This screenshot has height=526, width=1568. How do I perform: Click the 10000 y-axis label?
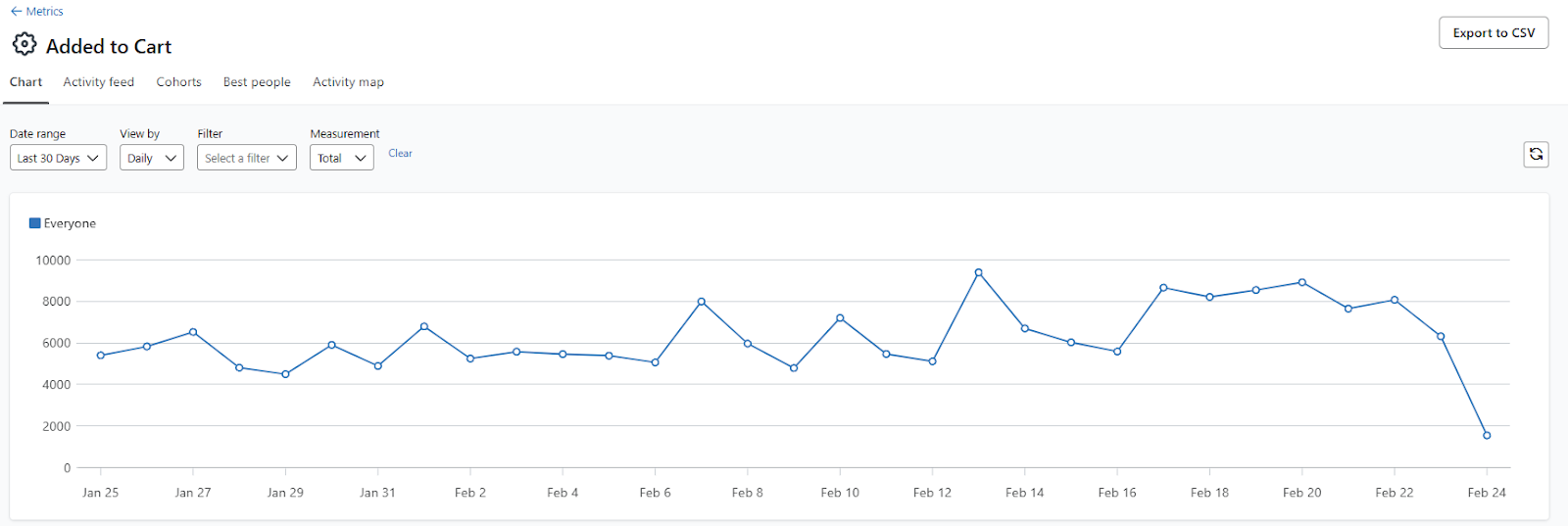pyautogui.click(x=53, y=260)
